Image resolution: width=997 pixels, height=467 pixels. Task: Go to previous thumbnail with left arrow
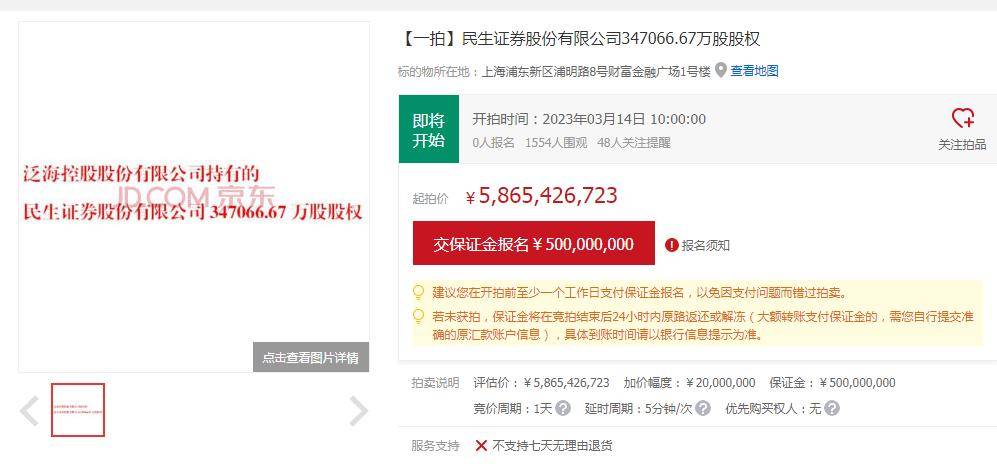click(x=29, y=410)
